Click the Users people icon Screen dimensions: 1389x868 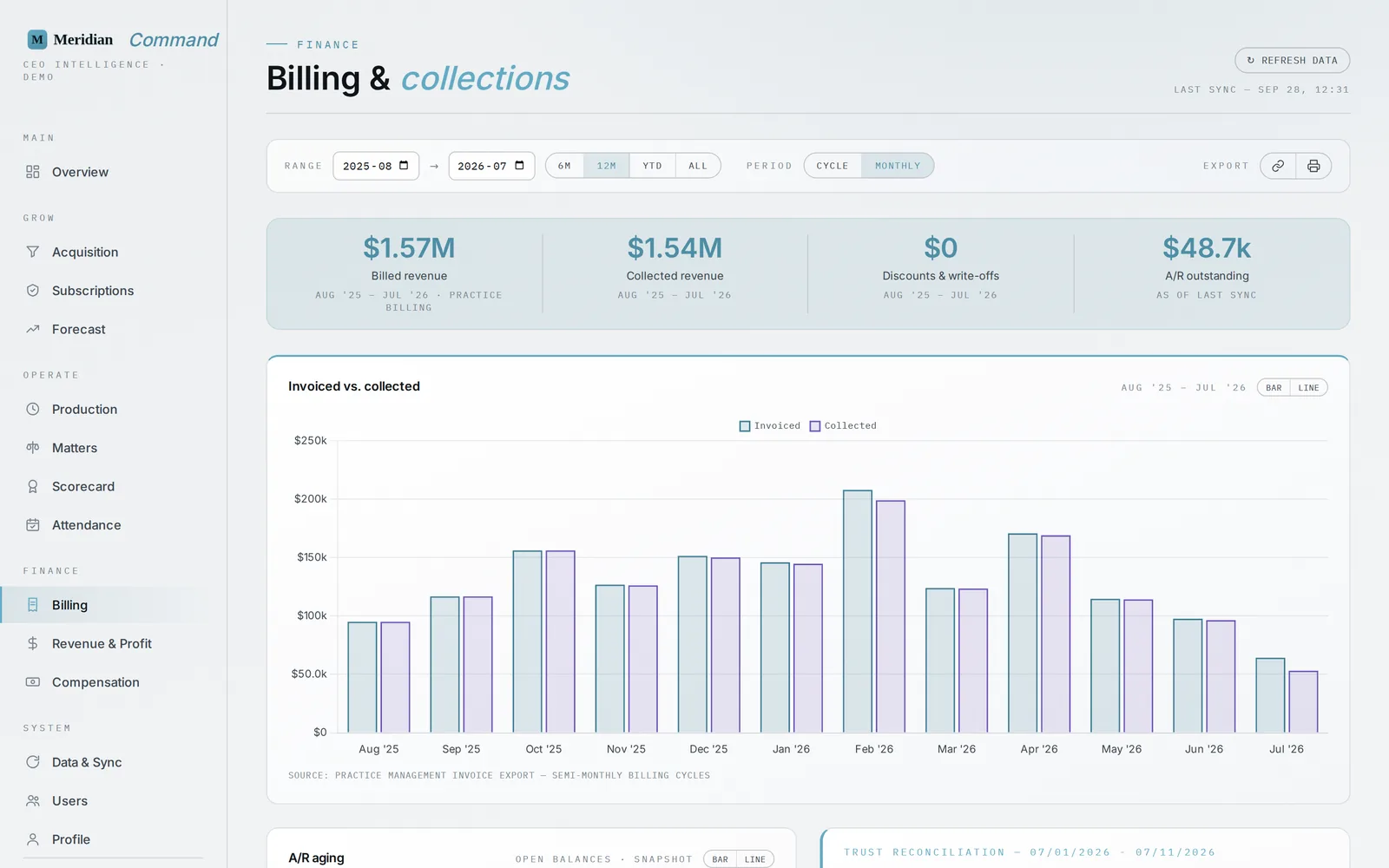coord(33,800)
